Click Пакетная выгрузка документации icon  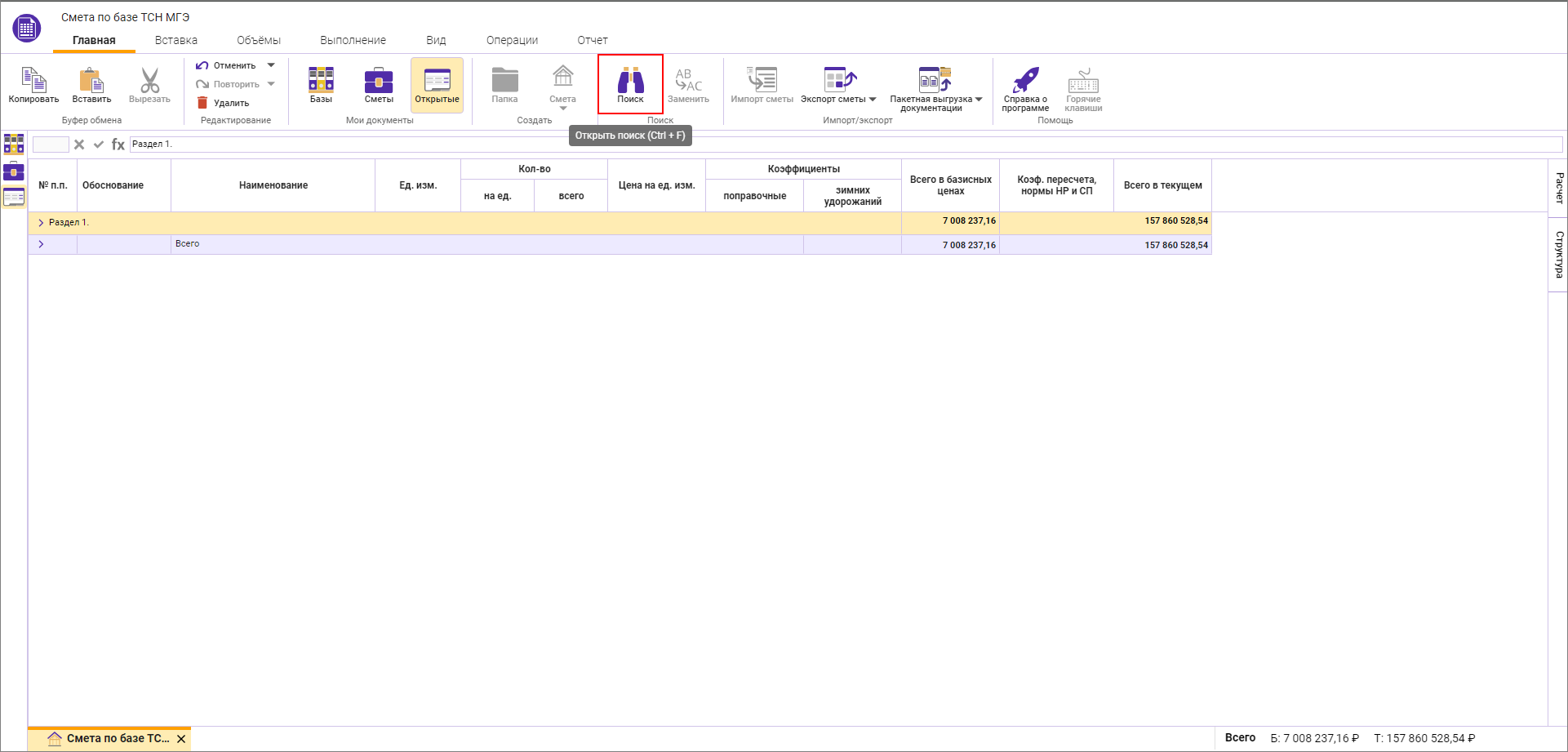point(935,79)
